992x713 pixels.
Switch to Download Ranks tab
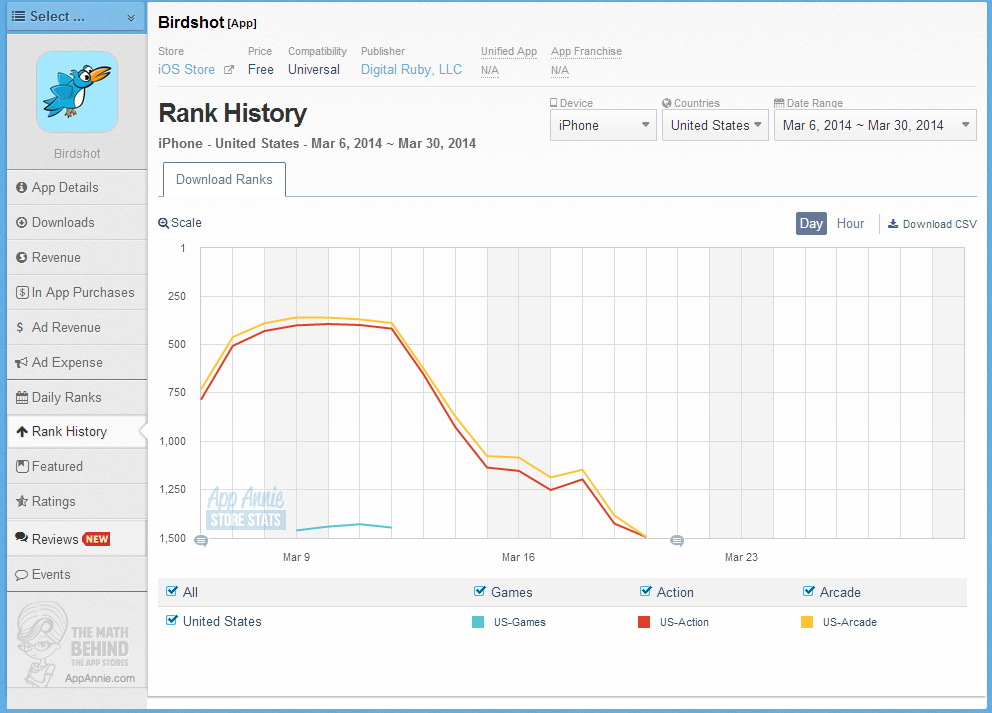pyautogui.click(x=224, y=180)
